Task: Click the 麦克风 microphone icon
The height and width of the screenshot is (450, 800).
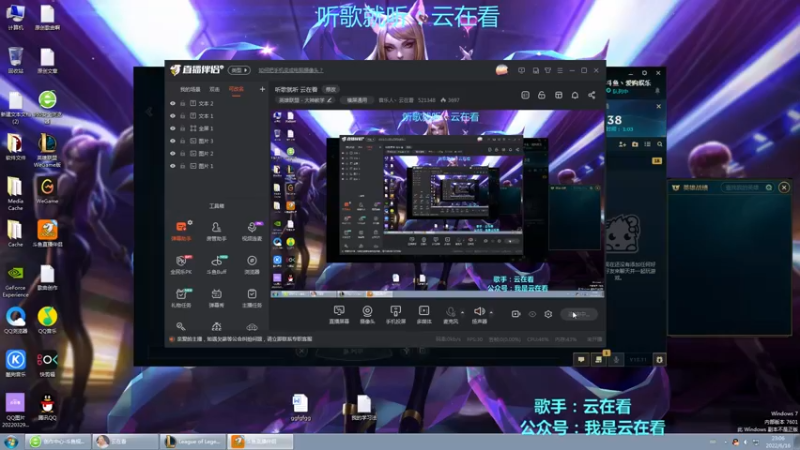Action: click(x=451, y=314)
